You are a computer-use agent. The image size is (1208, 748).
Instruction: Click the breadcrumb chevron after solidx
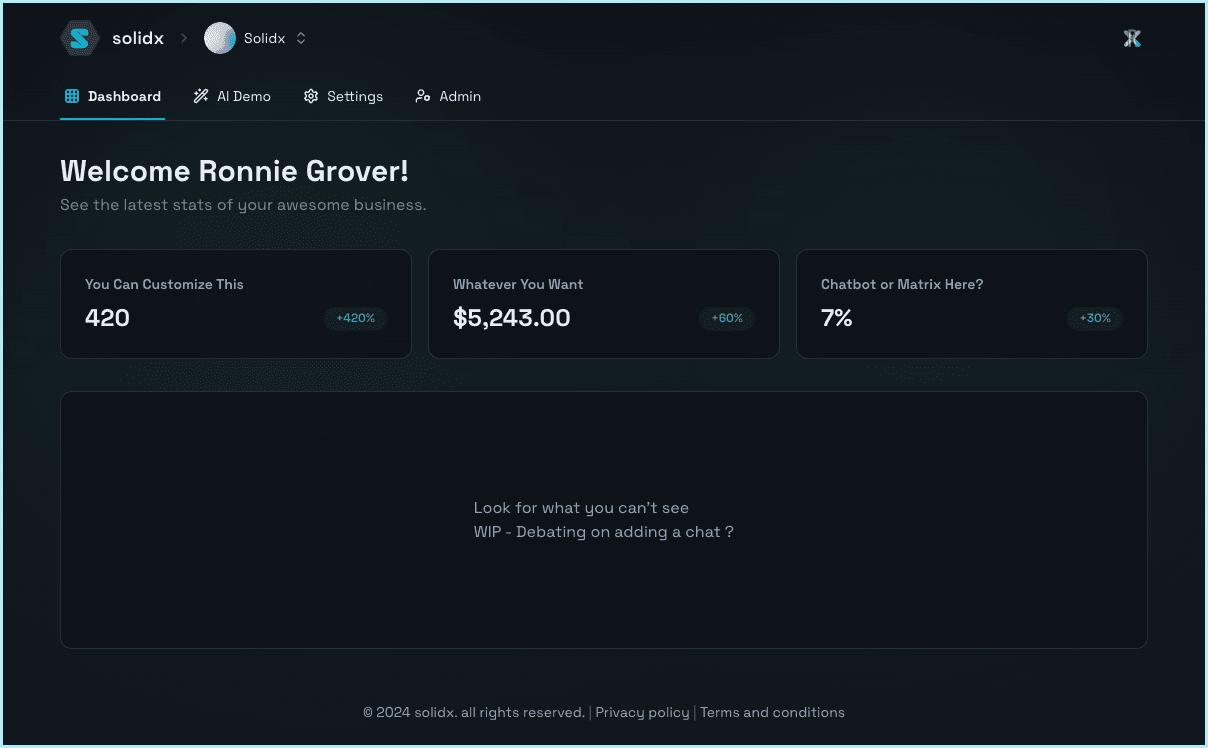(184, 39)
